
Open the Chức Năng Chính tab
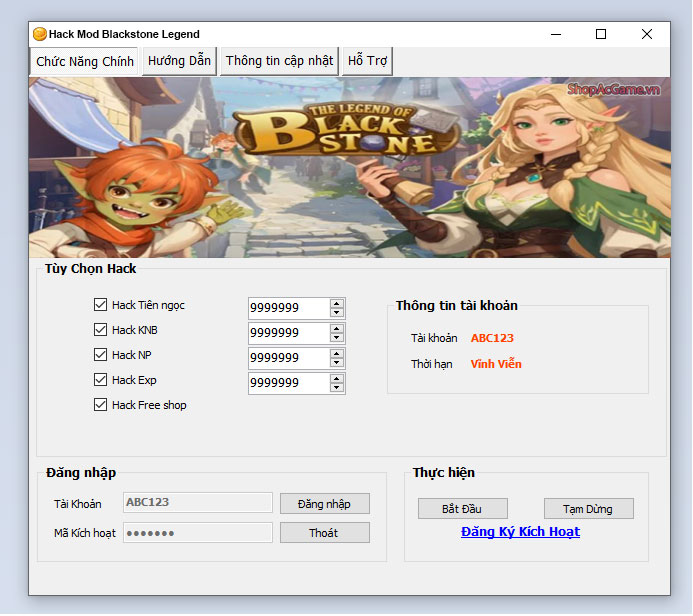coord(84,61)
